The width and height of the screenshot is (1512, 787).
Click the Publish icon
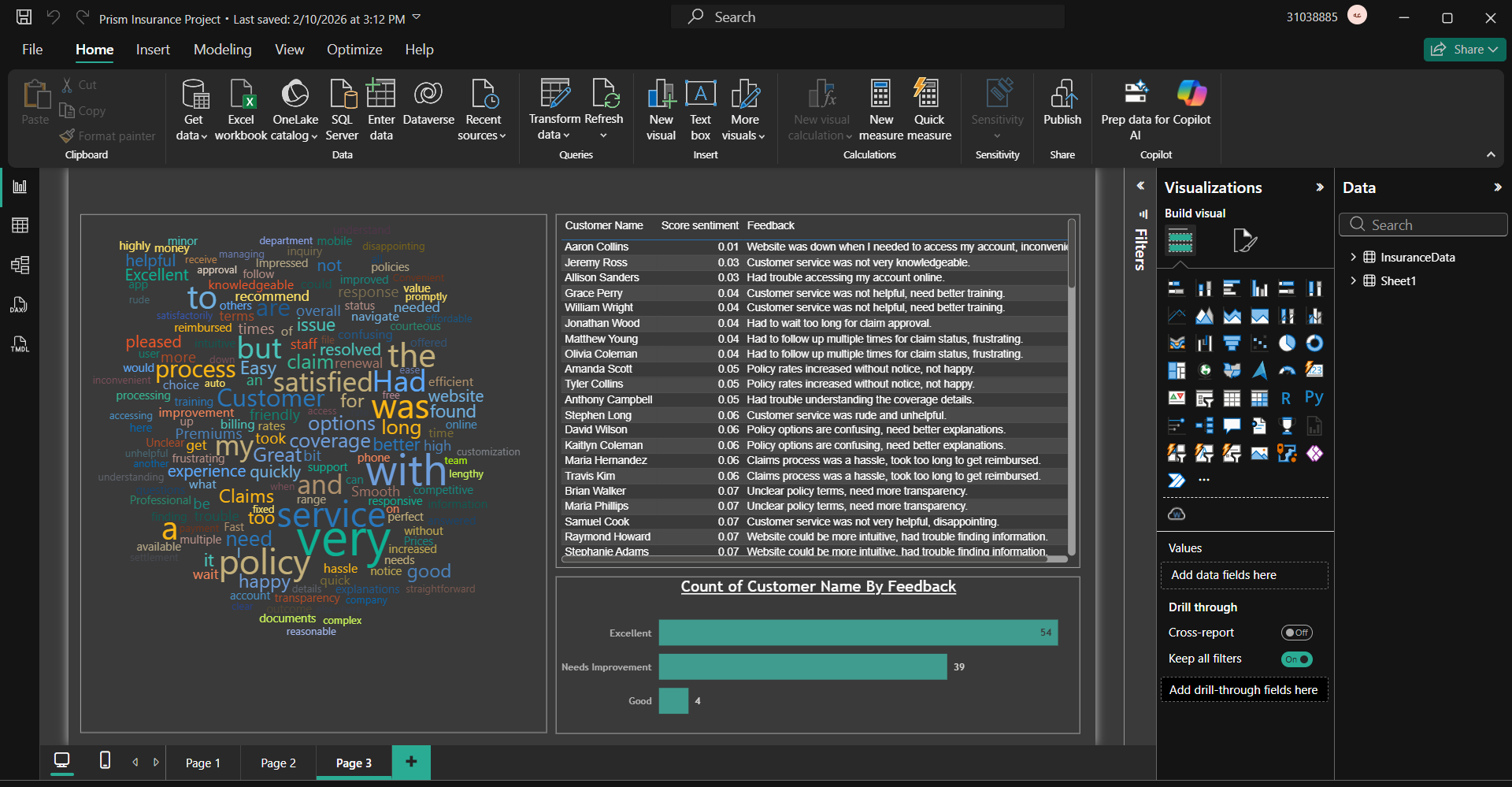pos(1062,95)
